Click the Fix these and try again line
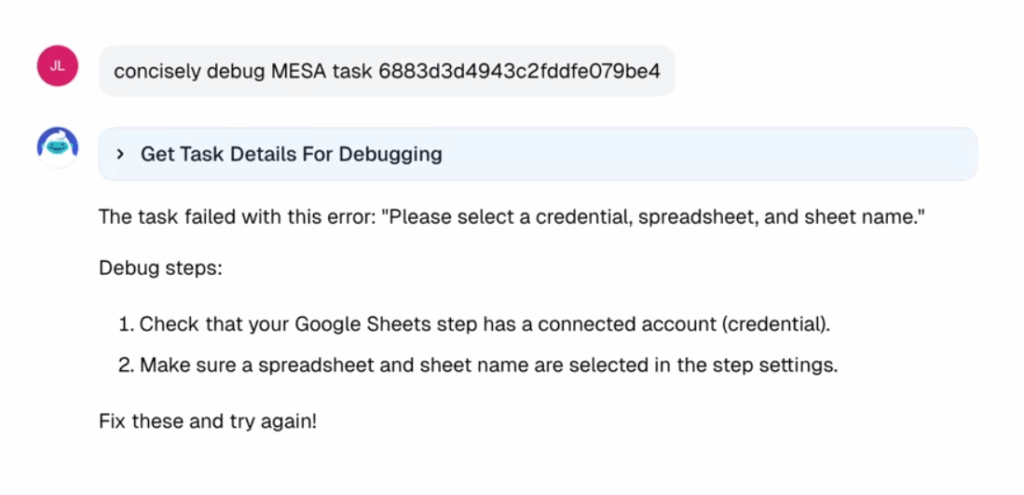Viewport: 1024px width, 495px height. pyautogui.click(x=208, y=421)
